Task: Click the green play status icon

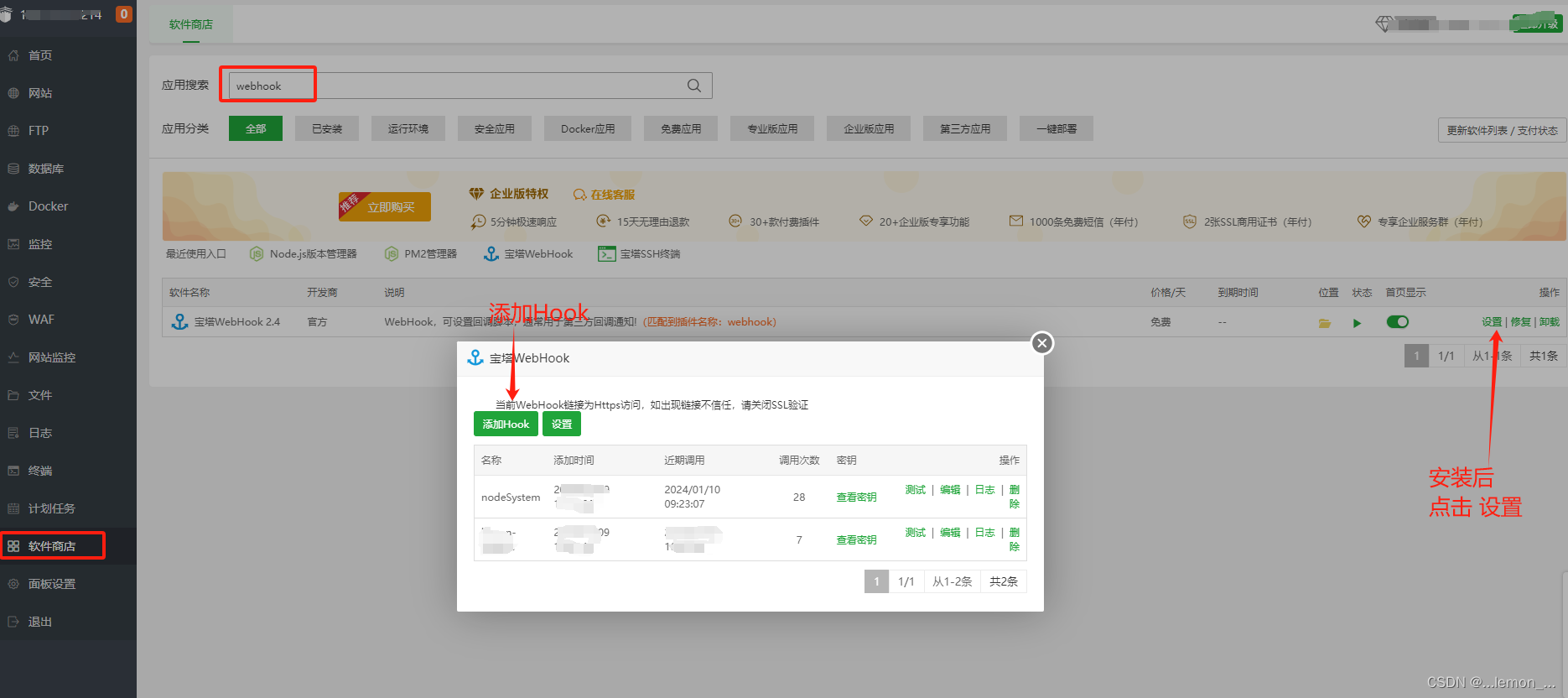Action: pos(1358,323)
